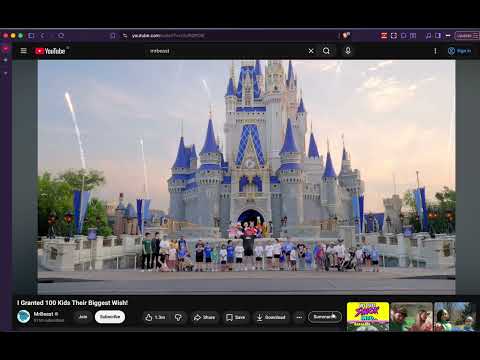Open YouTube settings three-dot menu
Image resolution: width=480 pixels, height=360 pixels.
pyautogui.click(x=435, y=51)
